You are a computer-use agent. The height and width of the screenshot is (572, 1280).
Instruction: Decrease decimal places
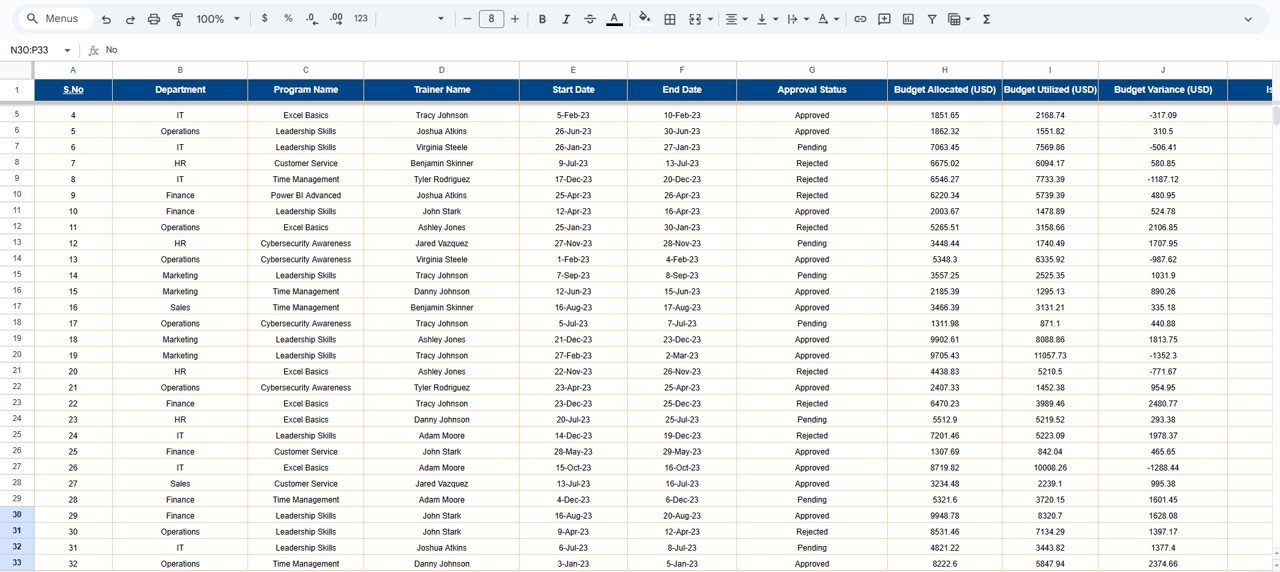click(x=312, y=19)
